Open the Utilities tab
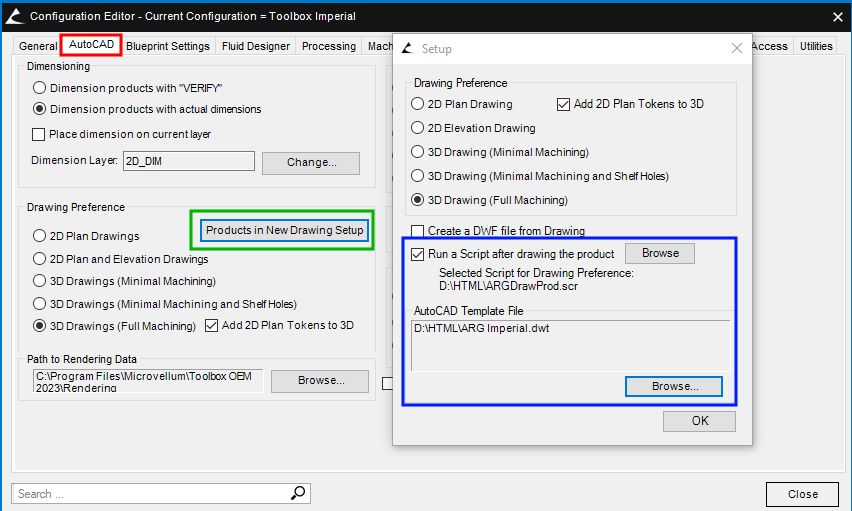852x511 pixels. (816, 46)
